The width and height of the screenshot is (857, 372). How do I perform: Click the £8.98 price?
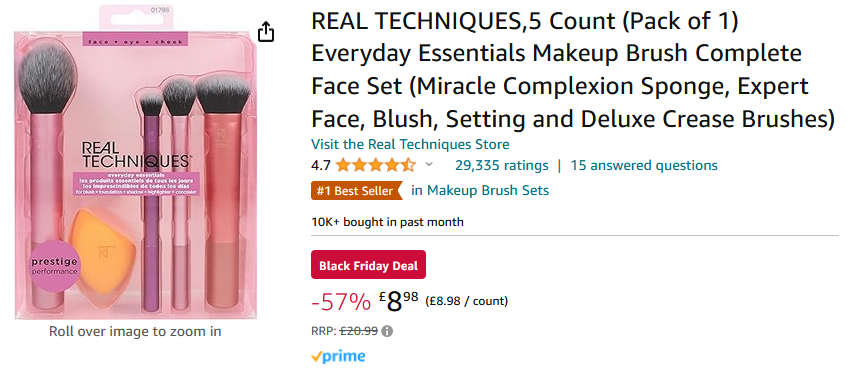click(x=398, y=301)
